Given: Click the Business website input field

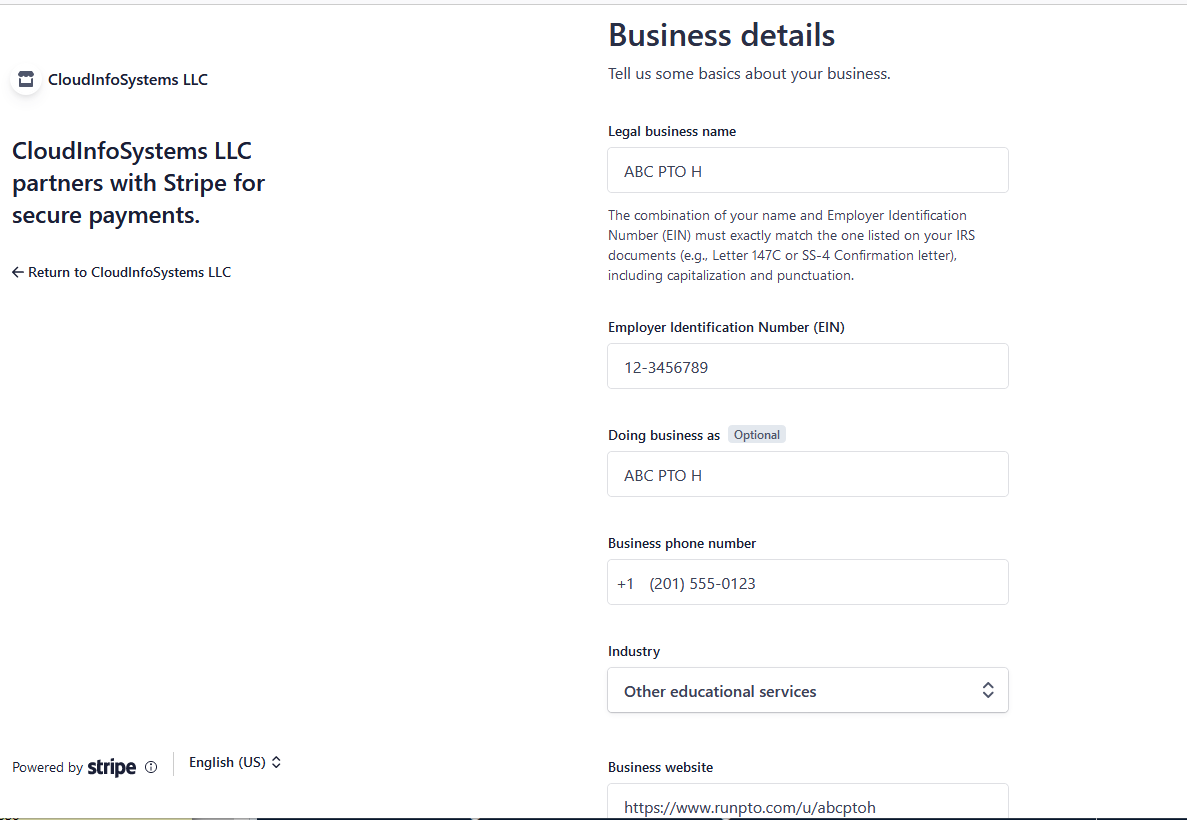Looking at the screenshot, I should click(x=808, y=805).
